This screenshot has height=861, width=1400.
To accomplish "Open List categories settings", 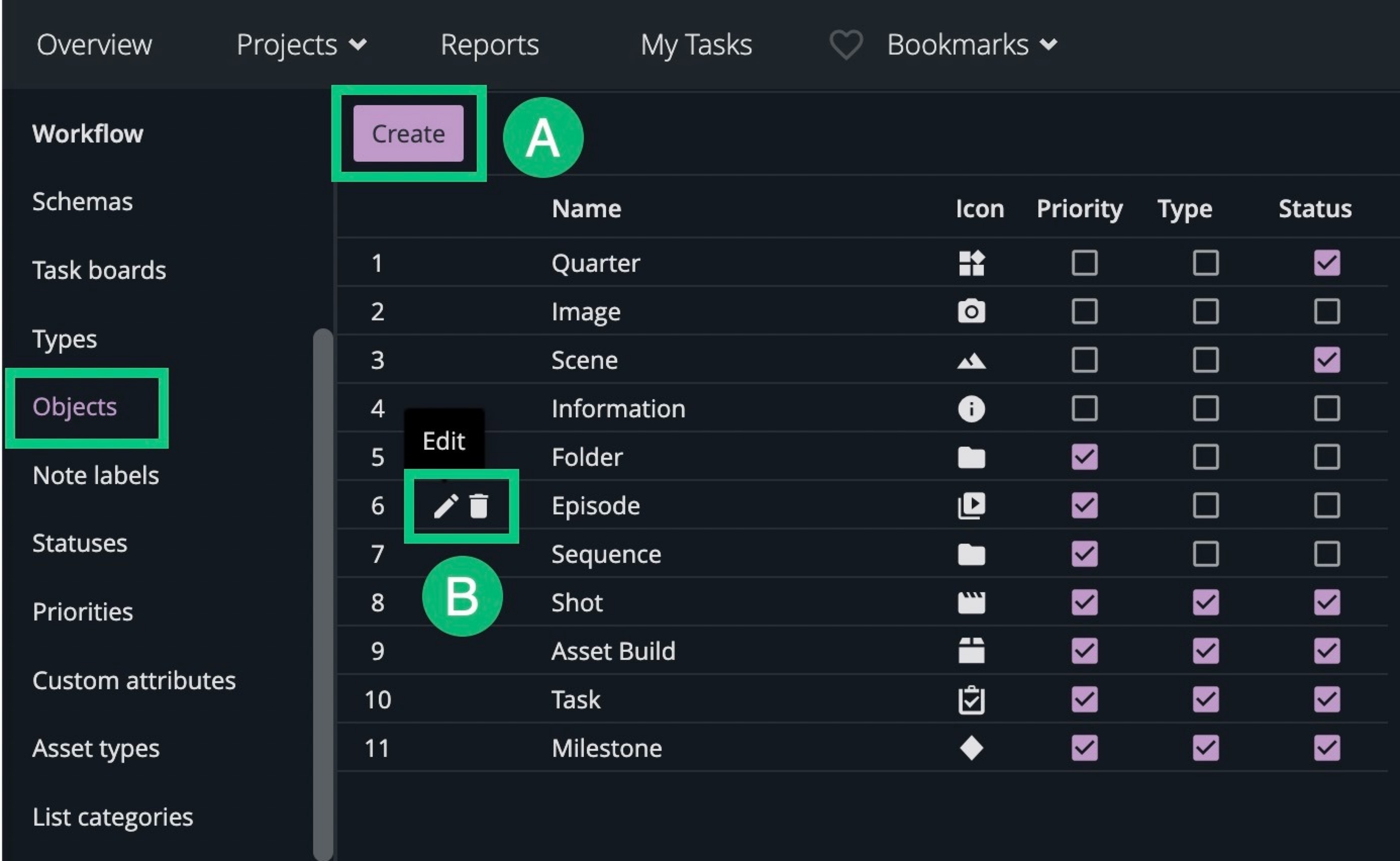I will pyautogui.click(x=113, y=818).
